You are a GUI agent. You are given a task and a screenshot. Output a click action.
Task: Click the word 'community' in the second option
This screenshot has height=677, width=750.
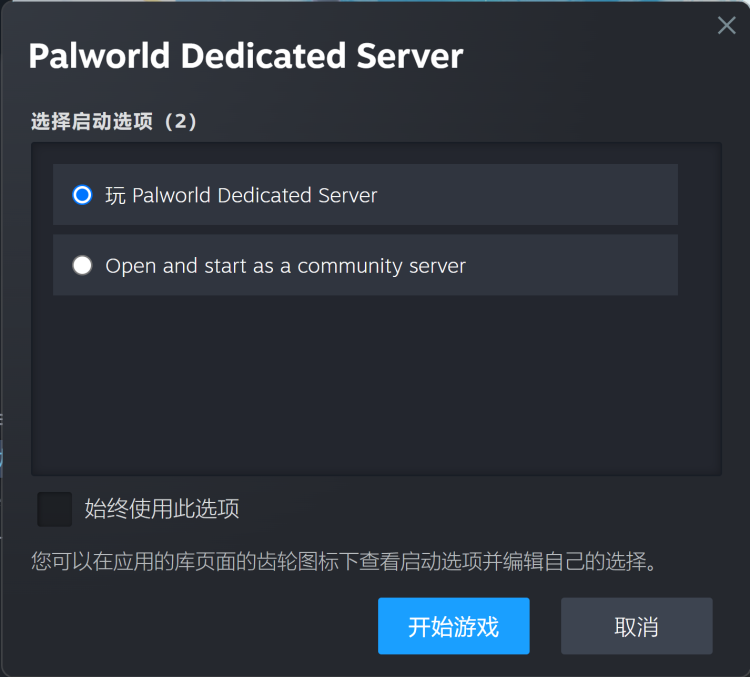click(x=350, y=267)
